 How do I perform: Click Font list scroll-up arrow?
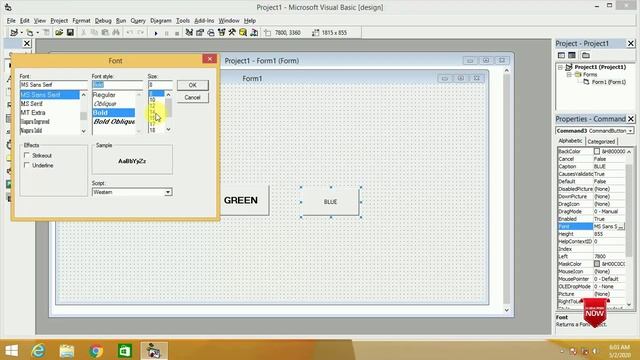[x=84, y=95]
